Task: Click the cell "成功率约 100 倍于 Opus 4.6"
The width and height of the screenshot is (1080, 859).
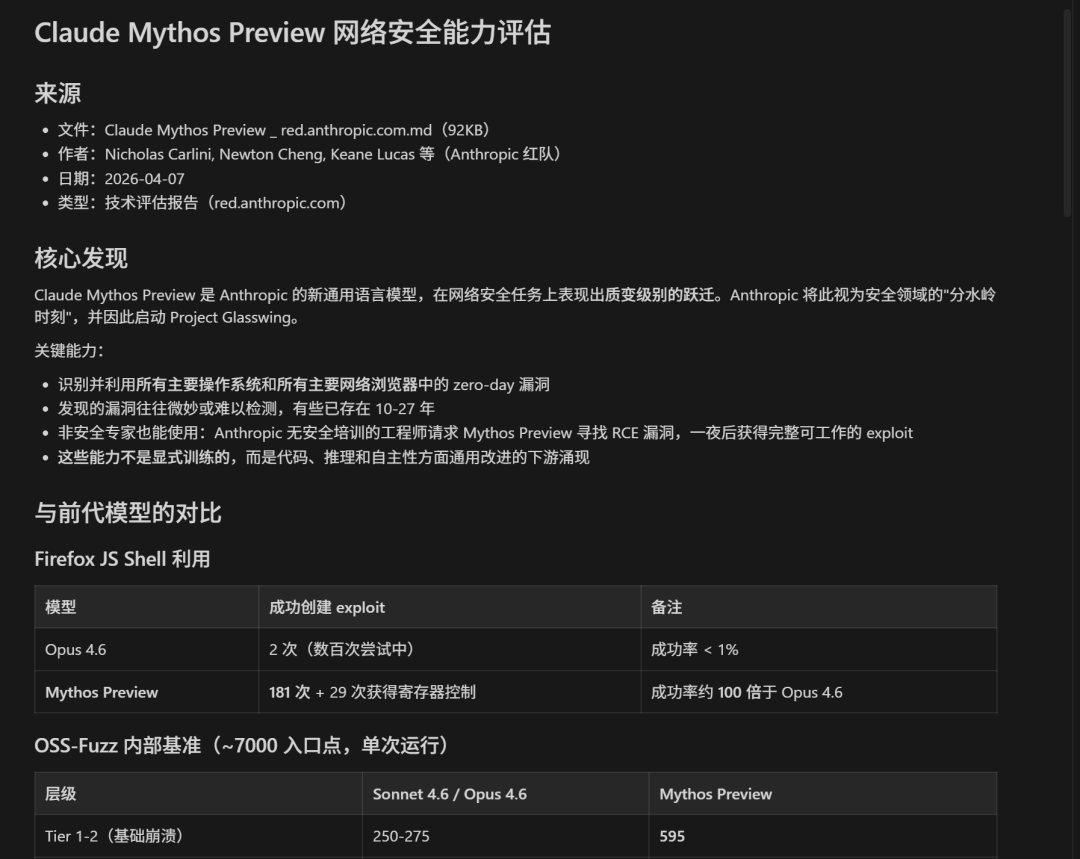Action: click(x=819, y=692)
